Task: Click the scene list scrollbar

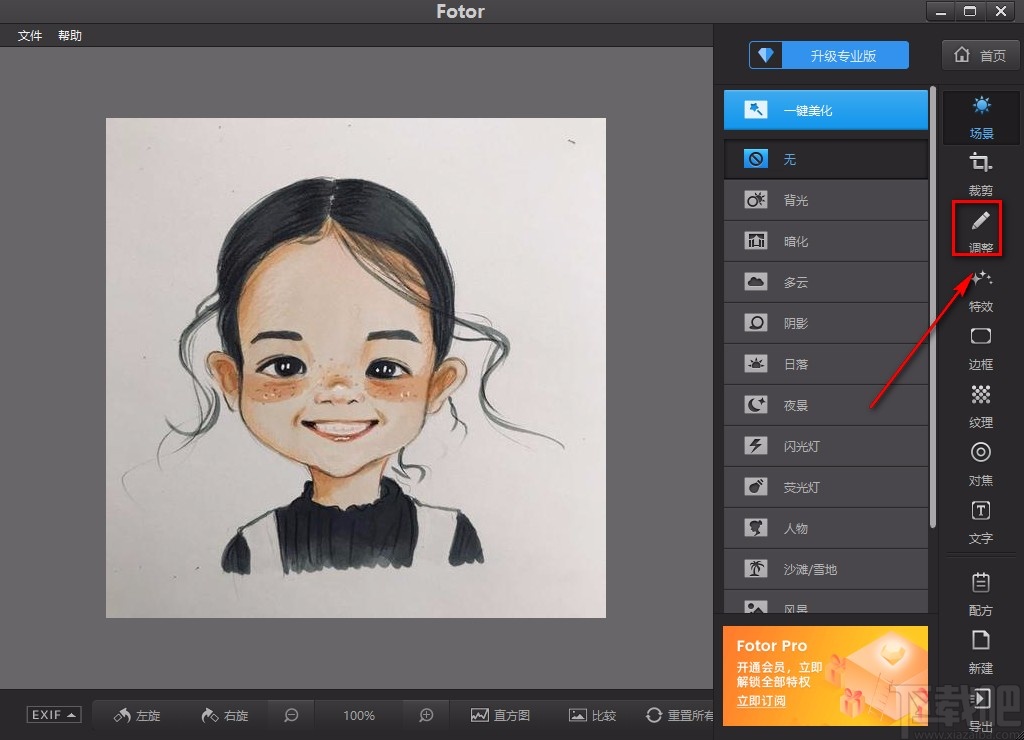Action: point(933,307)
